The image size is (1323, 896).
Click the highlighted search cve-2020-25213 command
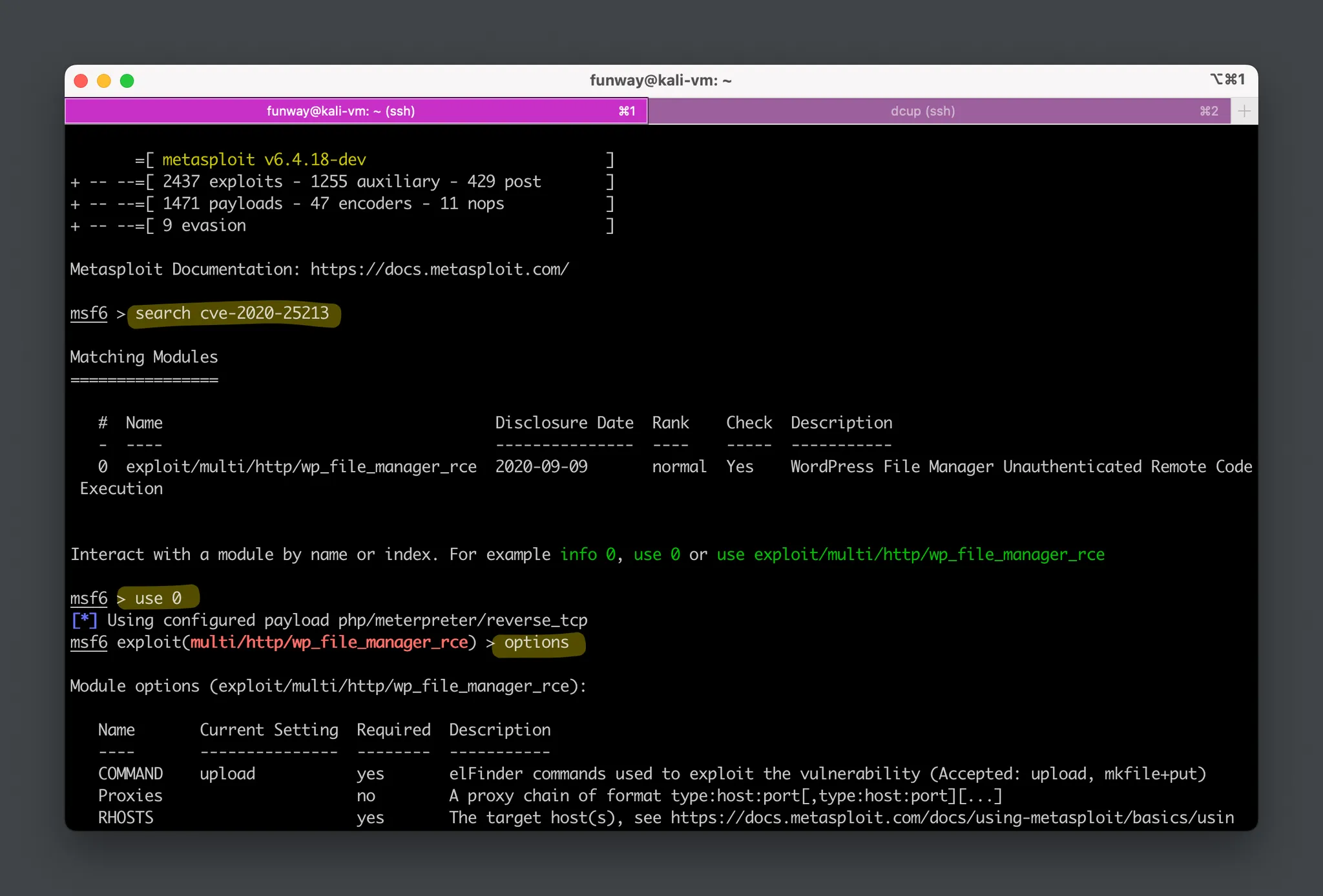pyautogui.click(x=233, y=314)
